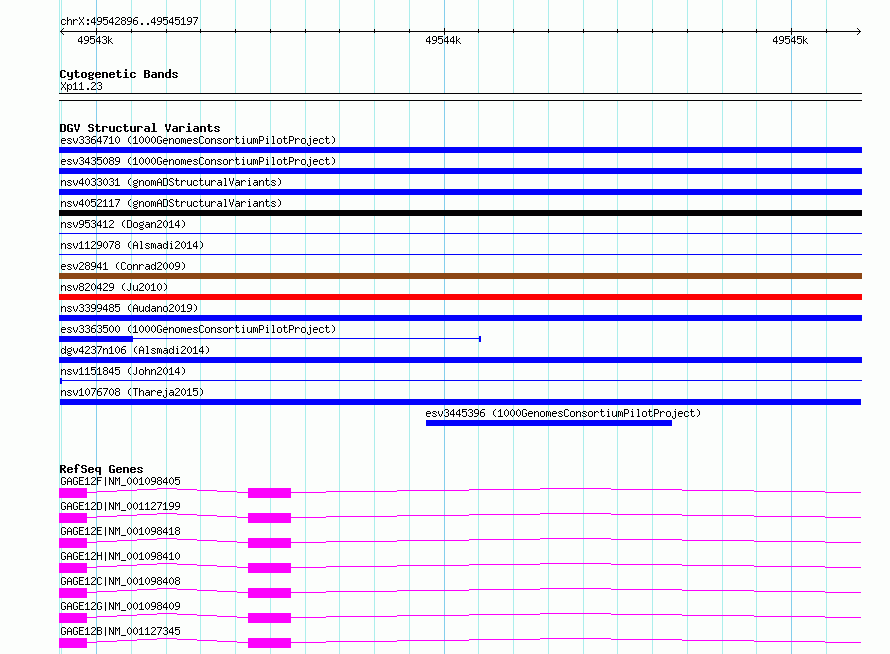Open variant label nsv820429 (Ju2010)
This screenshot has height=654, width=890.
114,287
